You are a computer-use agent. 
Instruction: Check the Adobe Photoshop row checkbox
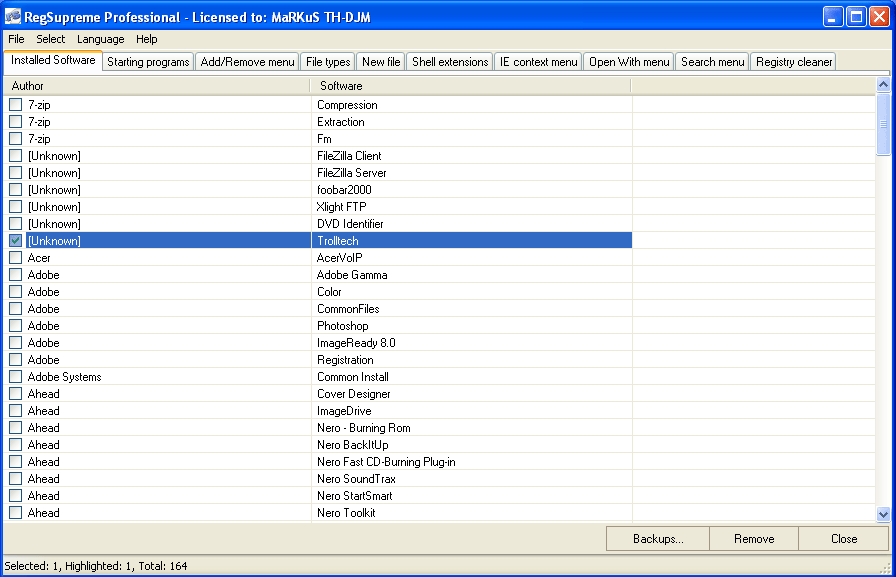15,326
